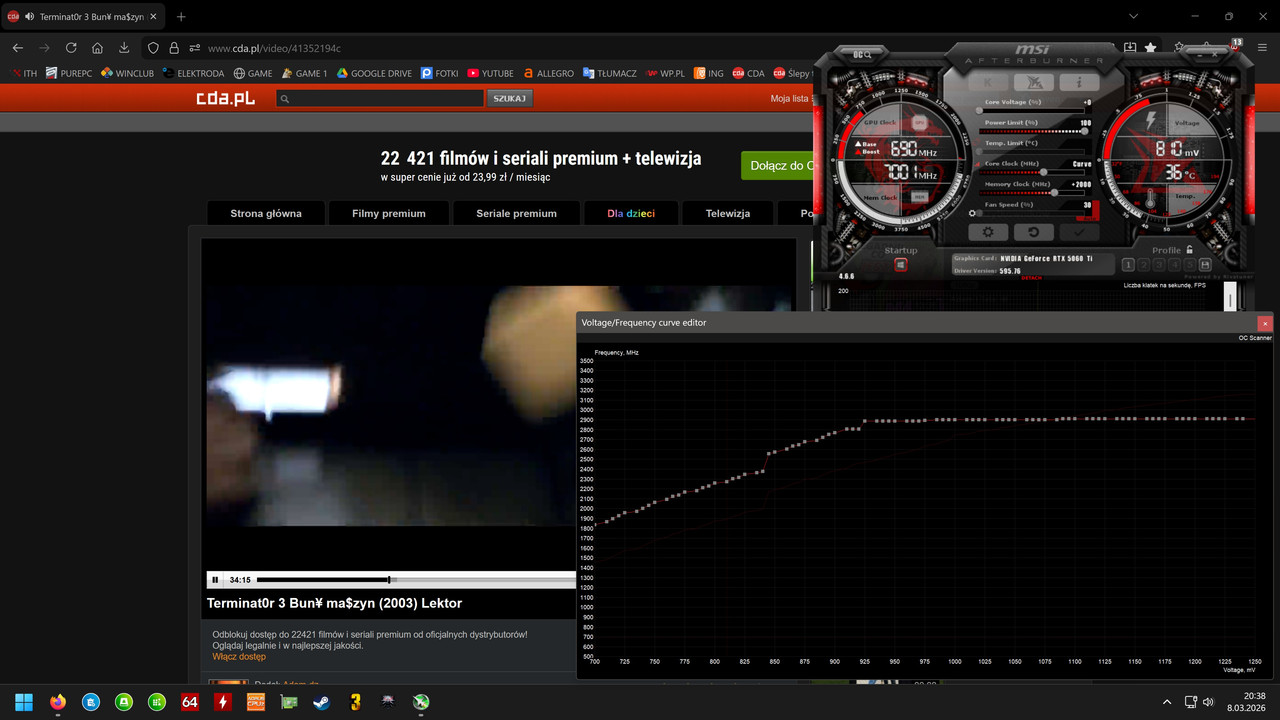The height and width of the screenshot is (720, 1280).
Task: Open the Dla dzieci tab
Action: pos(631,213)
